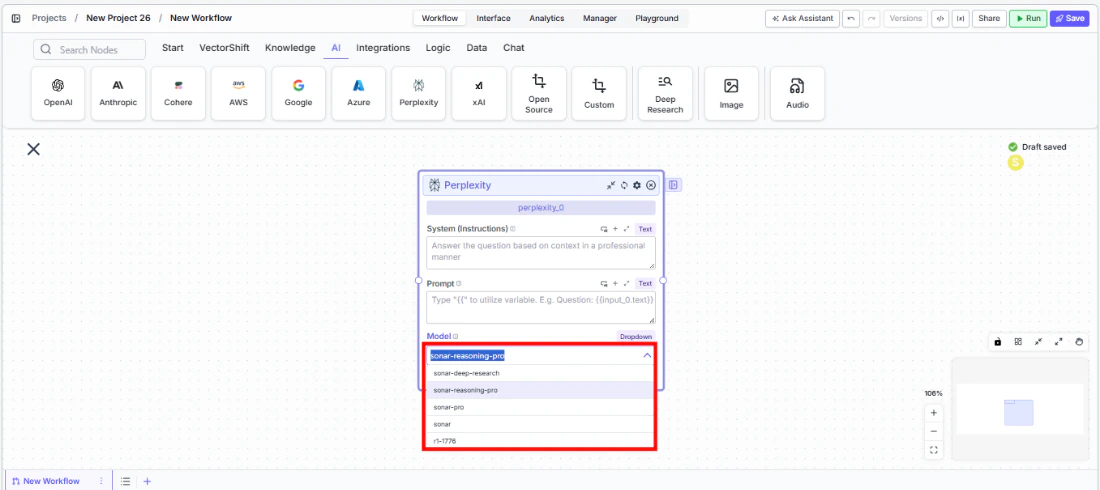The width and height of the screenshot is (1100, 490).
Task: Choose r1-1776 from the Model list
Action: (541, 441)
